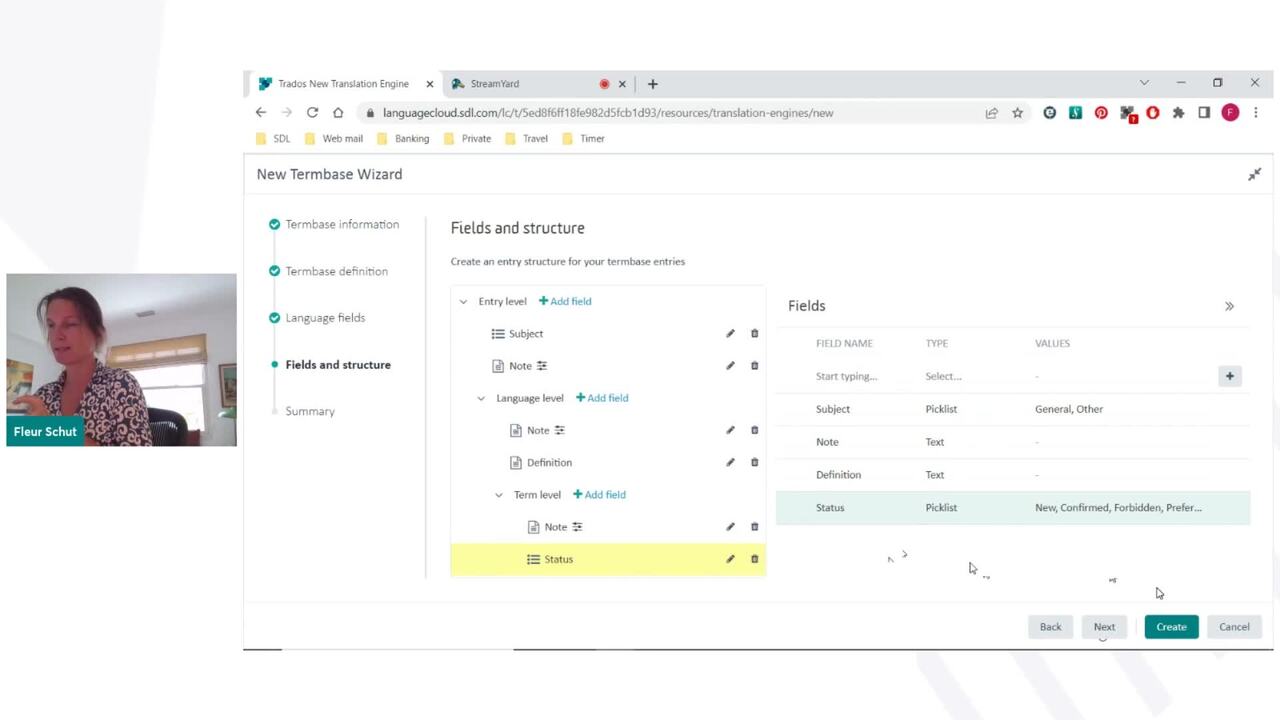The width and height of the screenshot is (1280, 720).
Task: Open the Chrome extensions puzzle menu
Action: tap(1179, 113)
